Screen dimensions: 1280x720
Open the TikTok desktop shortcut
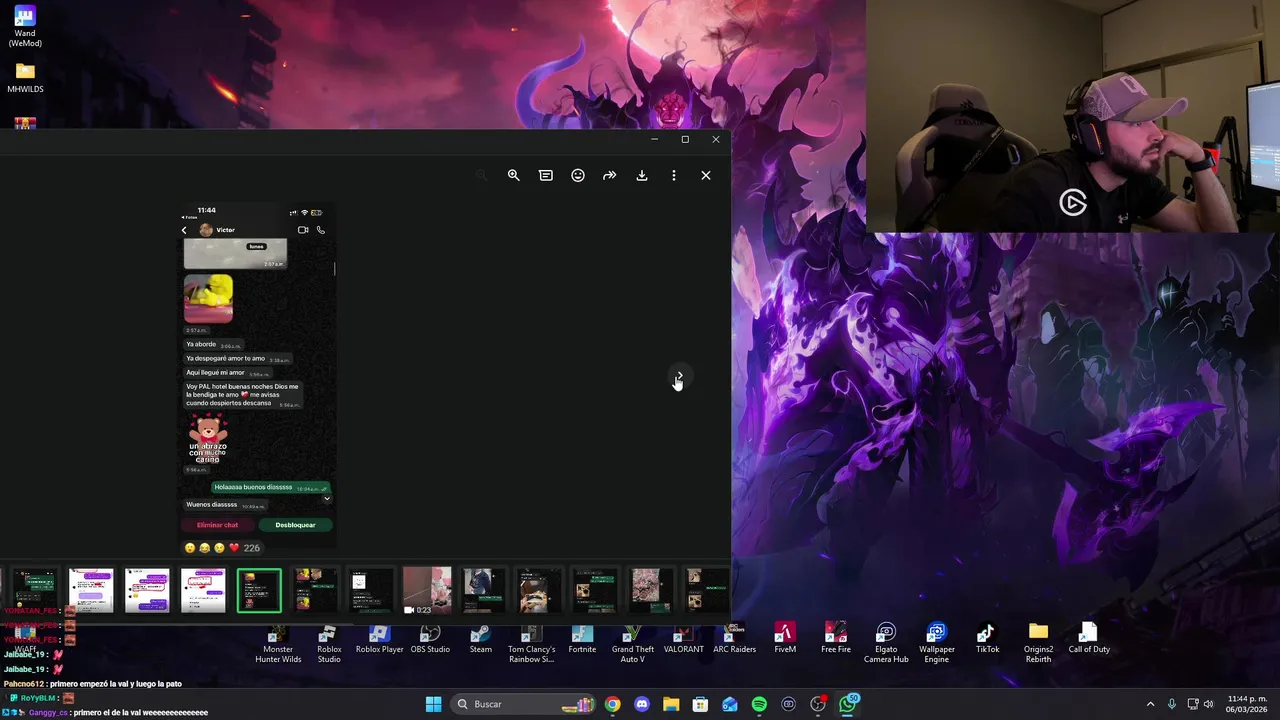(987, 640)
